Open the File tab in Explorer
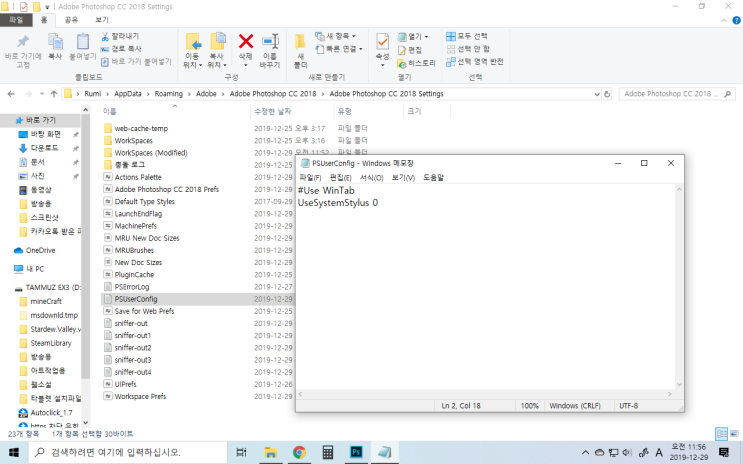The image size is (743, 464). (16, 20)
